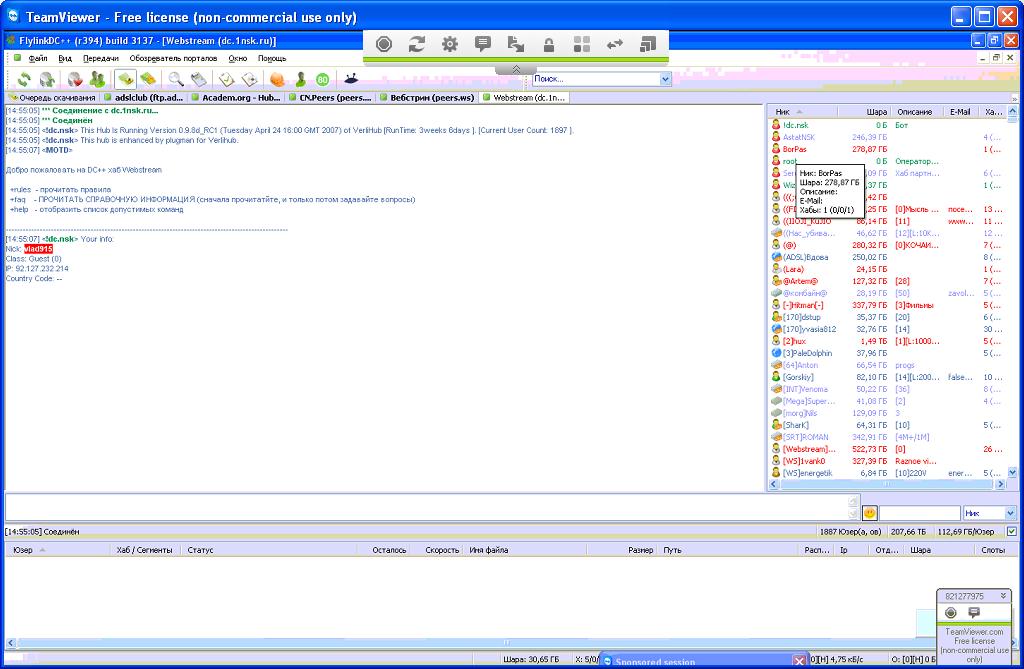1024x669 pixels.
Task: Collapse the 821277975 TeamViewer panel chevron
Action: point(1003,596)
